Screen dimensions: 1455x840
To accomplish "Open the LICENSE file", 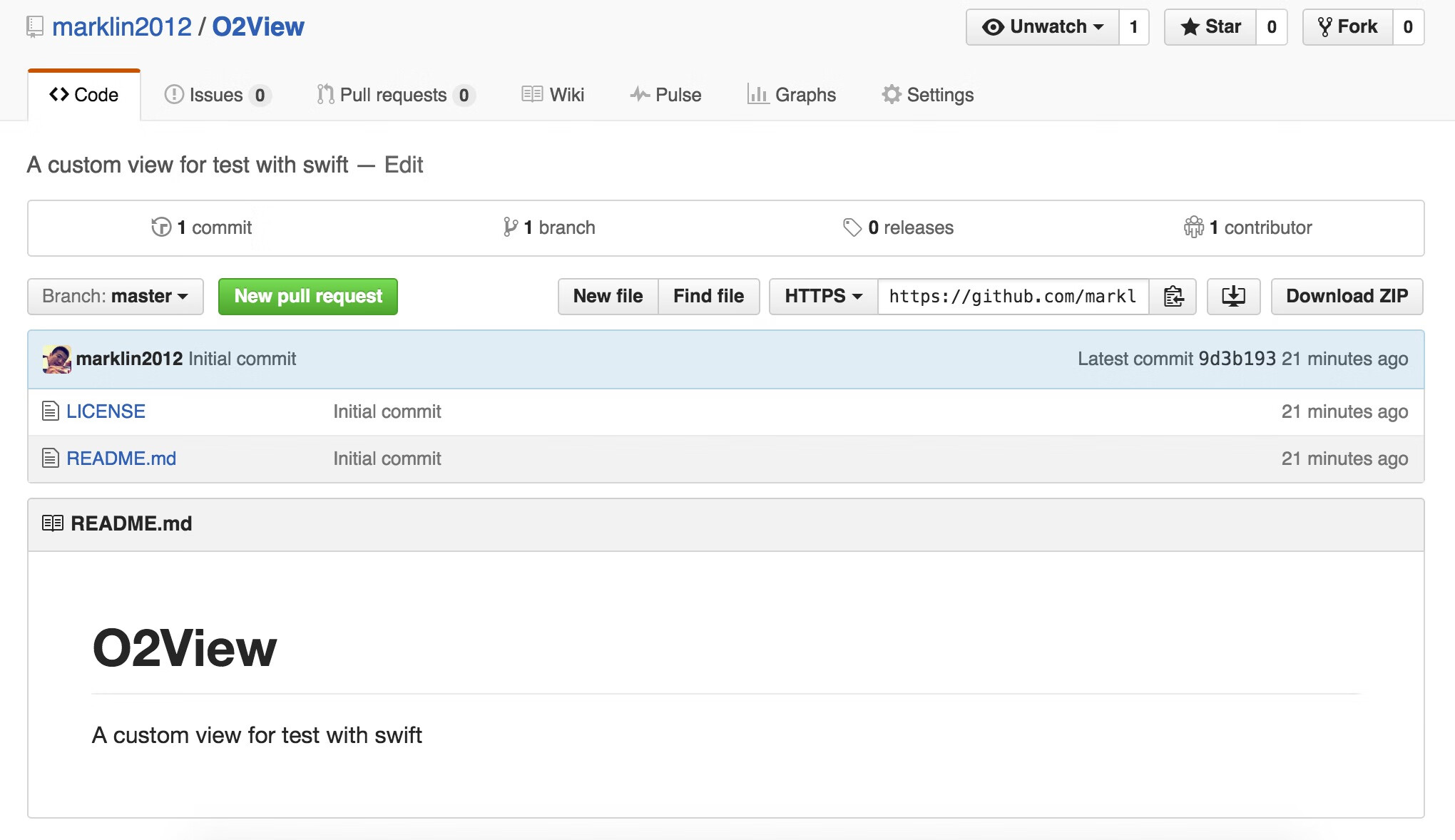I will tap(106, 411).
